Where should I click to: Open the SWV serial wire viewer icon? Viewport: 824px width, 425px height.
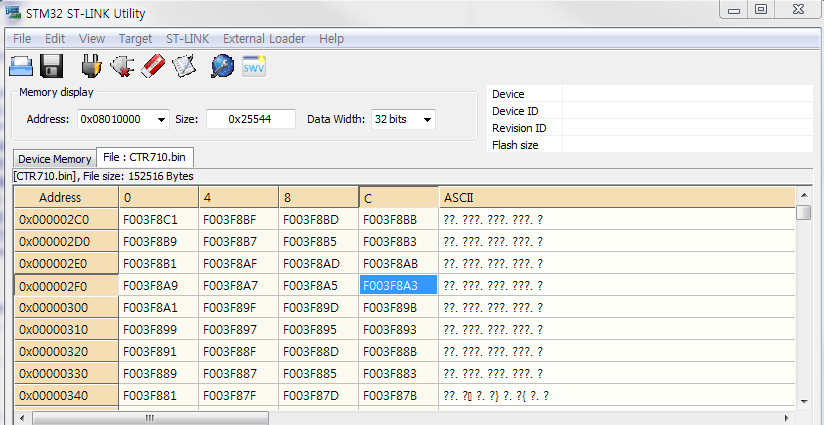[x=254, y=66]
